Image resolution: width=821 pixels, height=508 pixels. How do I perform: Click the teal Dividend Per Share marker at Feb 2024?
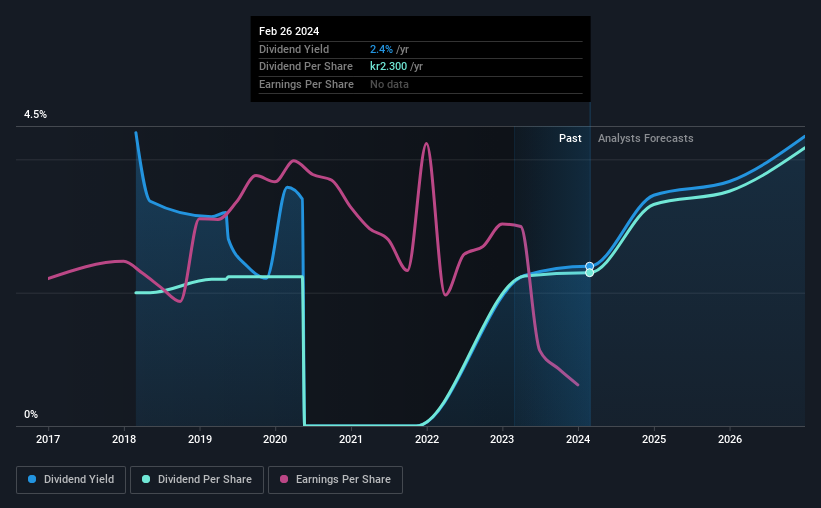(590, 273)
